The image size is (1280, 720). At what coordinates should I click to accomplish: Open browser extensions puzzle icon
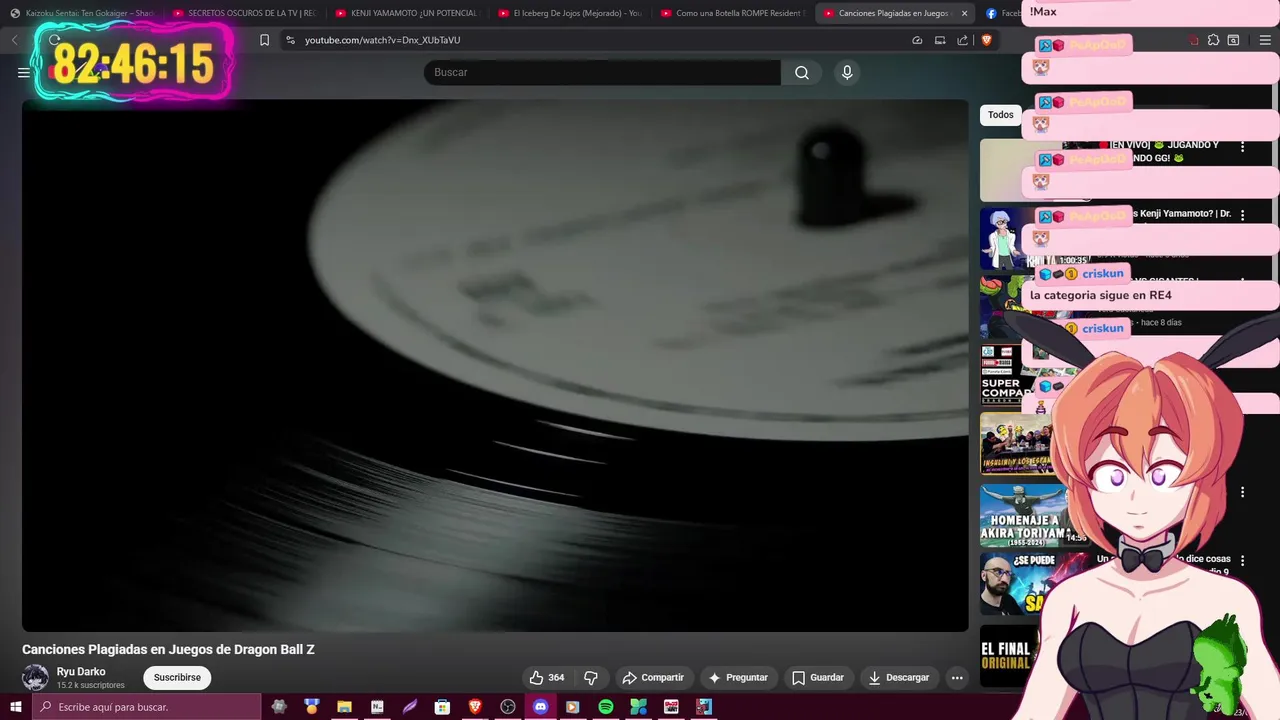(x=1213, y=40)
